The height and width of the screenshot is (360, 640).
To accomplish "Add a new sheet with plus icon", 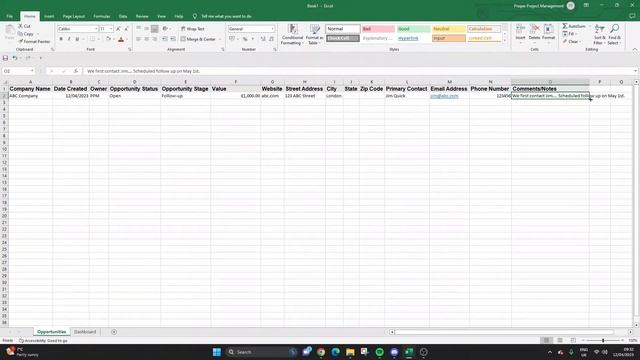I will [114, 332].
